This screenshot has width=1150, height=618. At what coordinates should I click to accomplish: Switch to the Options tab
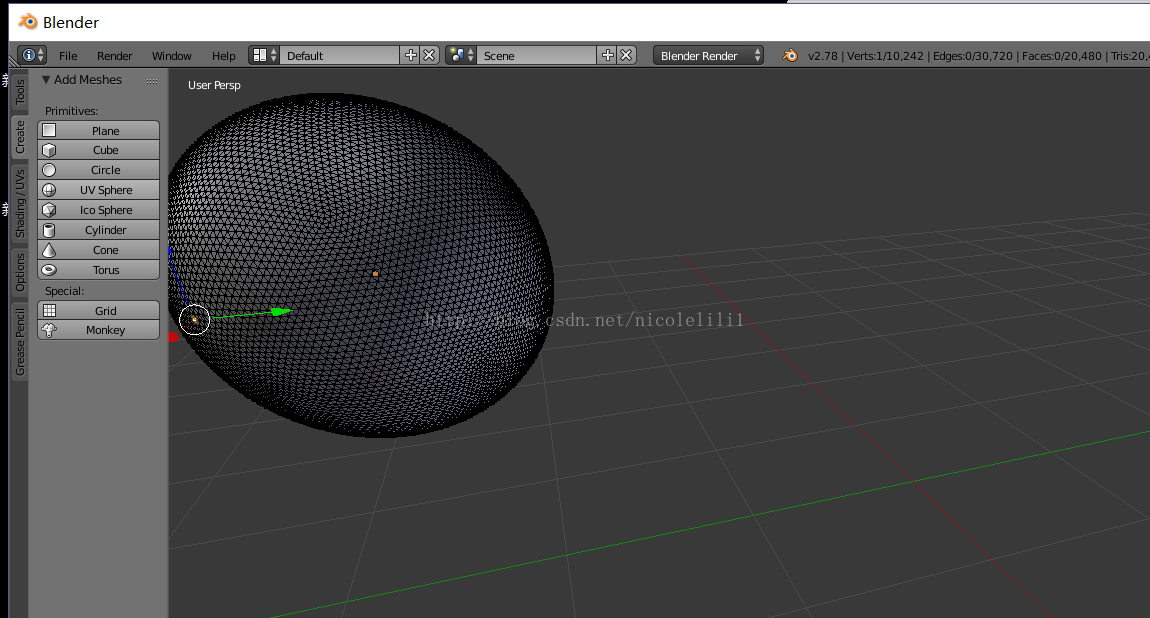(x=20, y=273)
